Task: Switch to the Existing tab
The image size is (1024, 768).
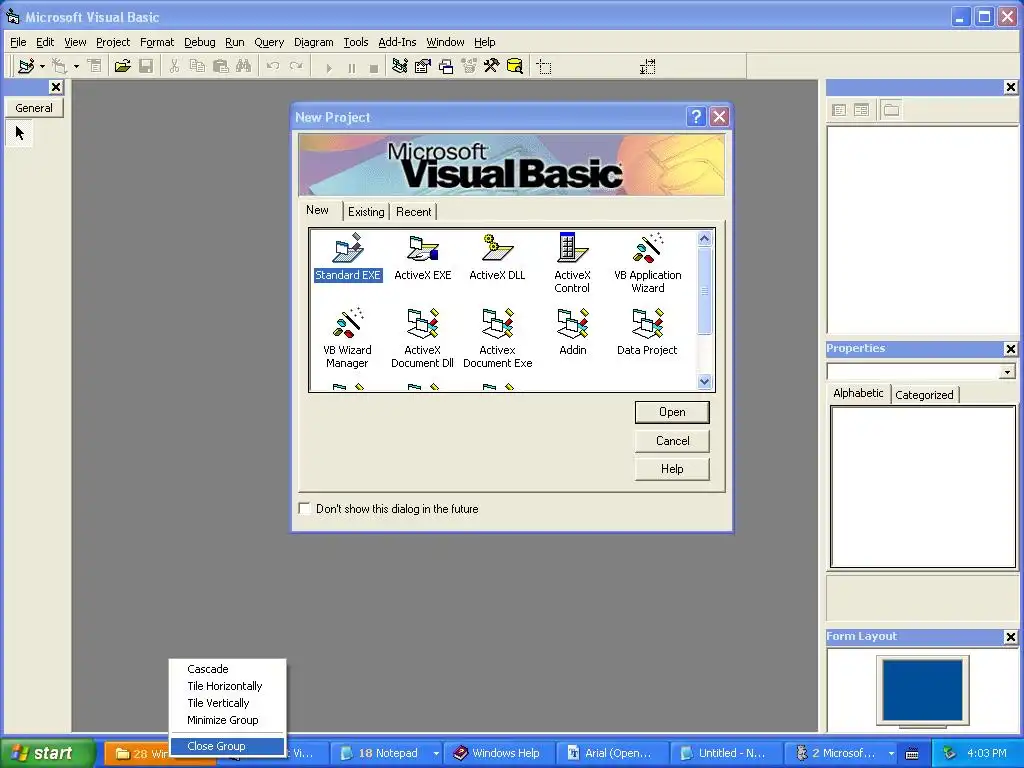Action: (x=366, y=212)
